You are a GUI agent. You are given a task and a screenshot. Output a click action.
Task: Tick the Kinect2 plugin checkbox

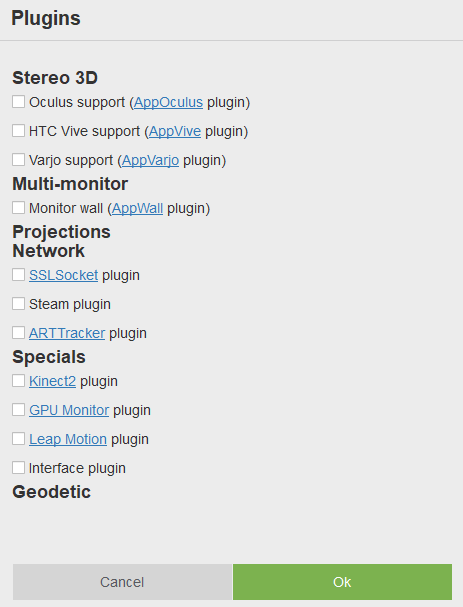click(18, 381)
